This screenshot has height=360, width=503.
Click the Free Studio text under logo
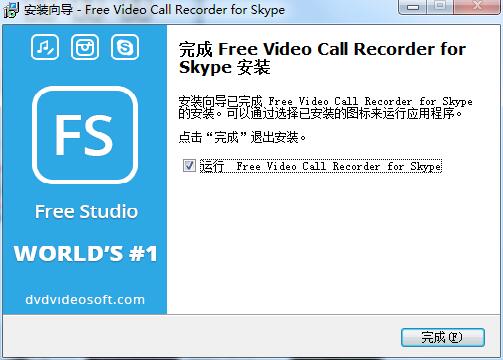(x=86, y=211)
